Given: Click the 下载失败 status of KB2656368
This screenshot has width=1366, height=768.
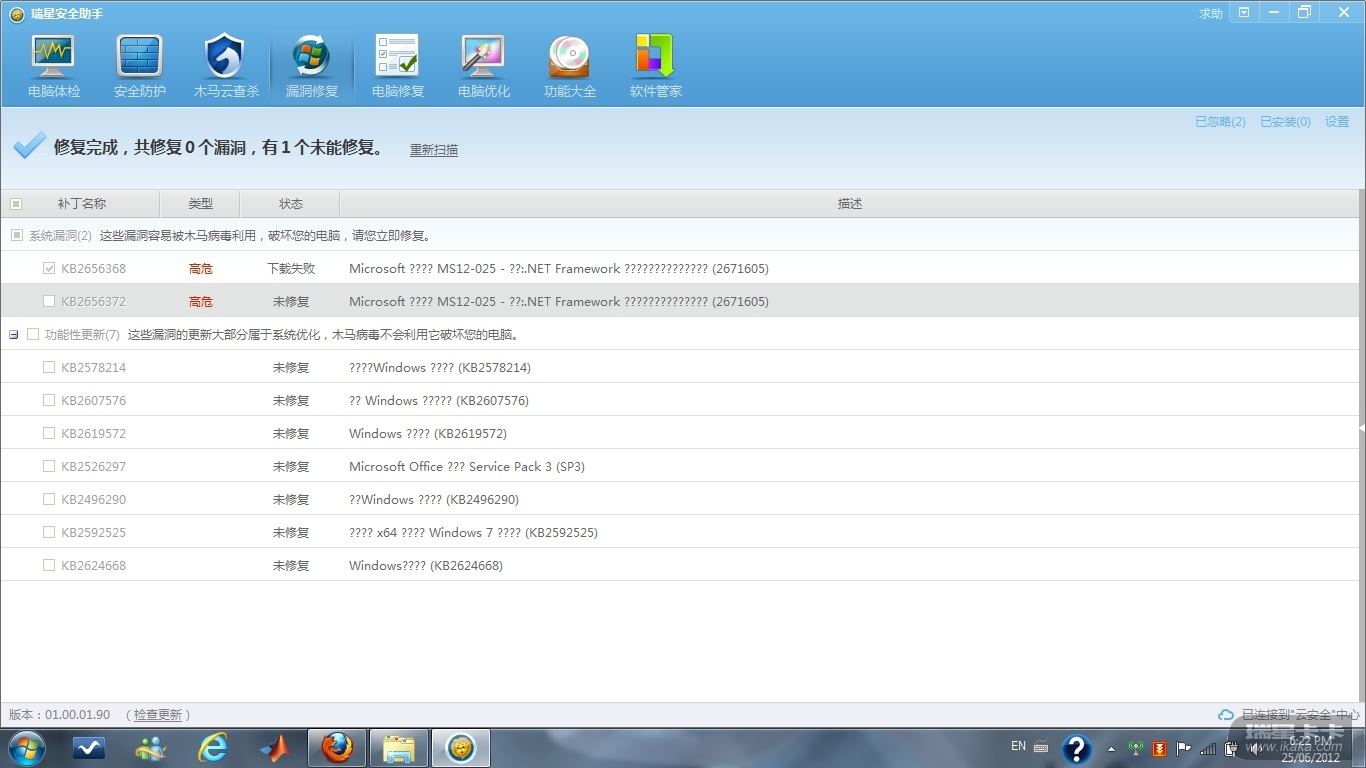Looking at the screenshot, I should click(291, 268).
